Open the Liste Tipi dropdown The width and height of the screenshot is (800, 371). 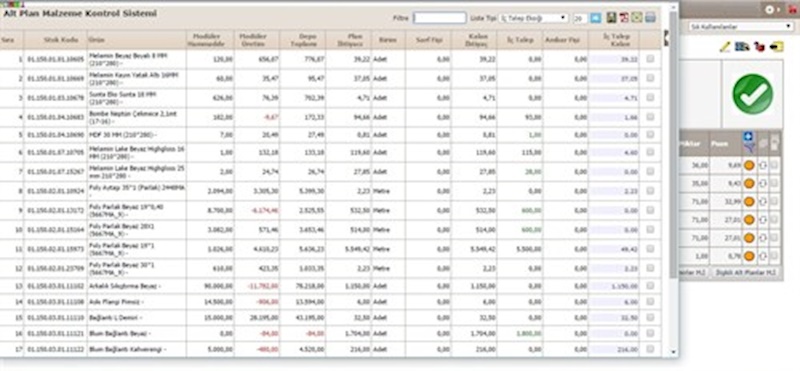tap(533, 18)
